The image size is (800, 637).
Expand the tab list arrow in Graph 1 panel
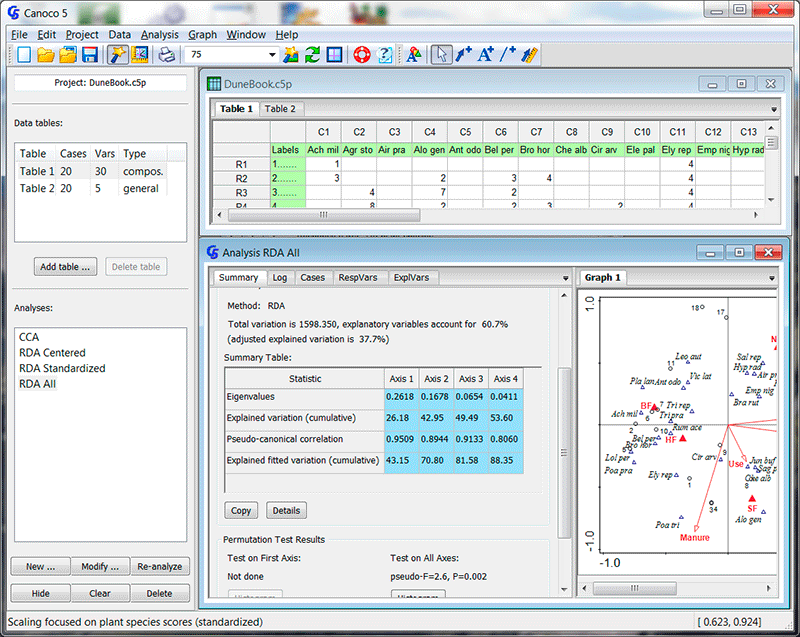[774, 278]
